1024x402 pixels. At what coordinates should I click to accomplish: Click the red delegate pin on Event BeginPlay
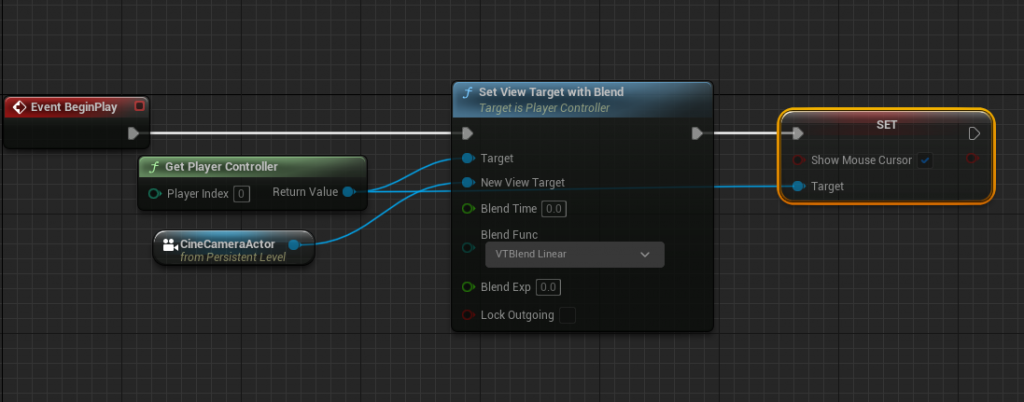(139, 107)
